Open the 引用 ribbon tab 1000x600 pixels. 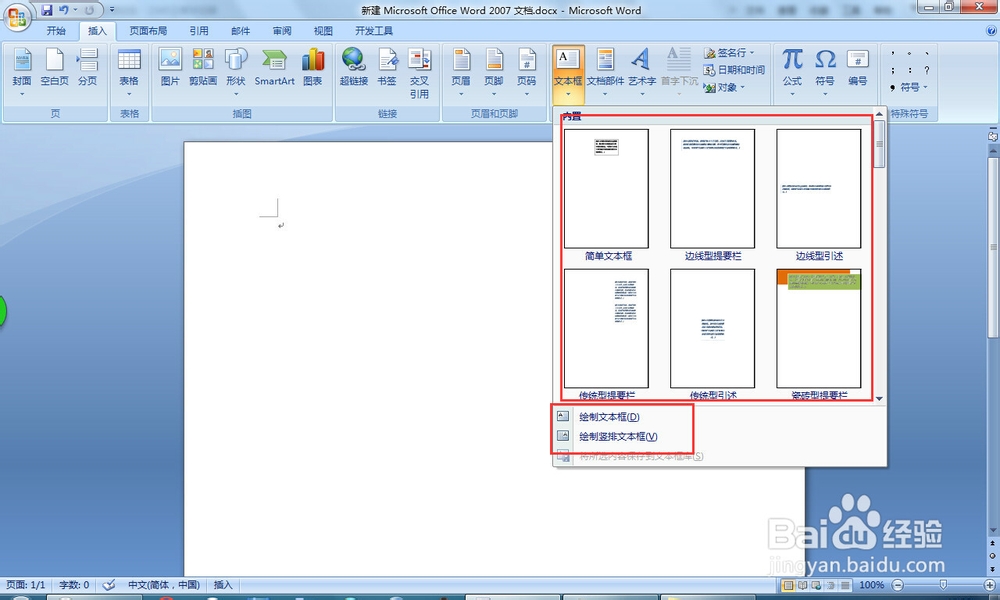(199, 31)
